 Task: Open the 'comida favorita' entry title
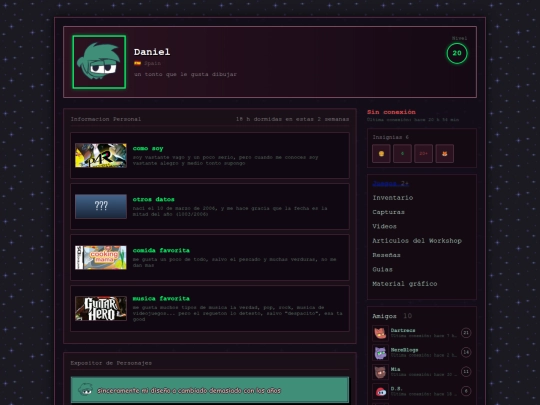(161, 250)
